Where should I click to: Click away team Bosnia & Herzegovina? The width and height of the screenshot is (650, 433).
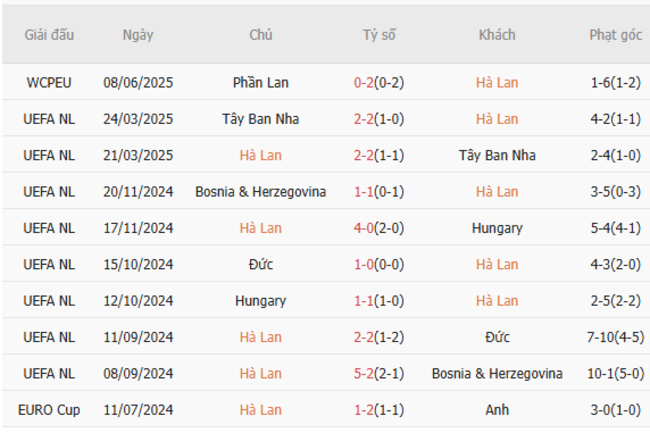click(497, 374)
